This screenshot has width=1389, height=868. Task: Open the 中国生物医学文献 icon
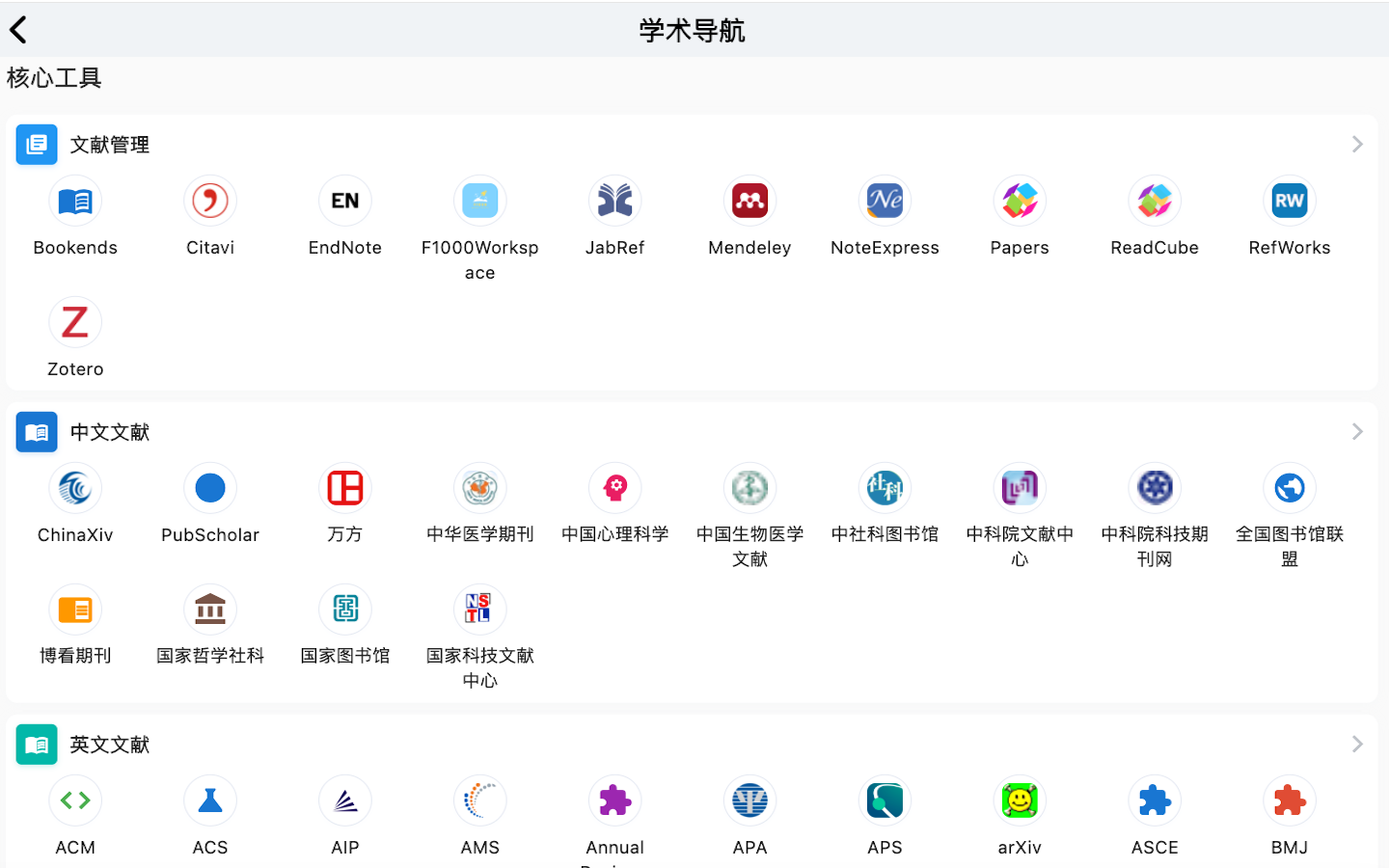(749, 488)
